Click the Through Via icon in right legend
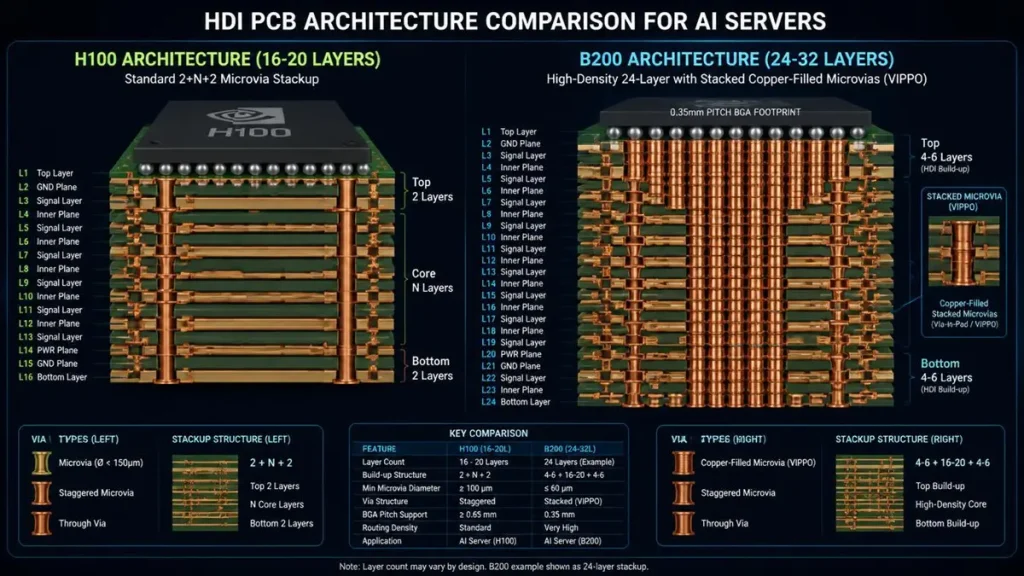1024x576 pixels. coord(683,523)
